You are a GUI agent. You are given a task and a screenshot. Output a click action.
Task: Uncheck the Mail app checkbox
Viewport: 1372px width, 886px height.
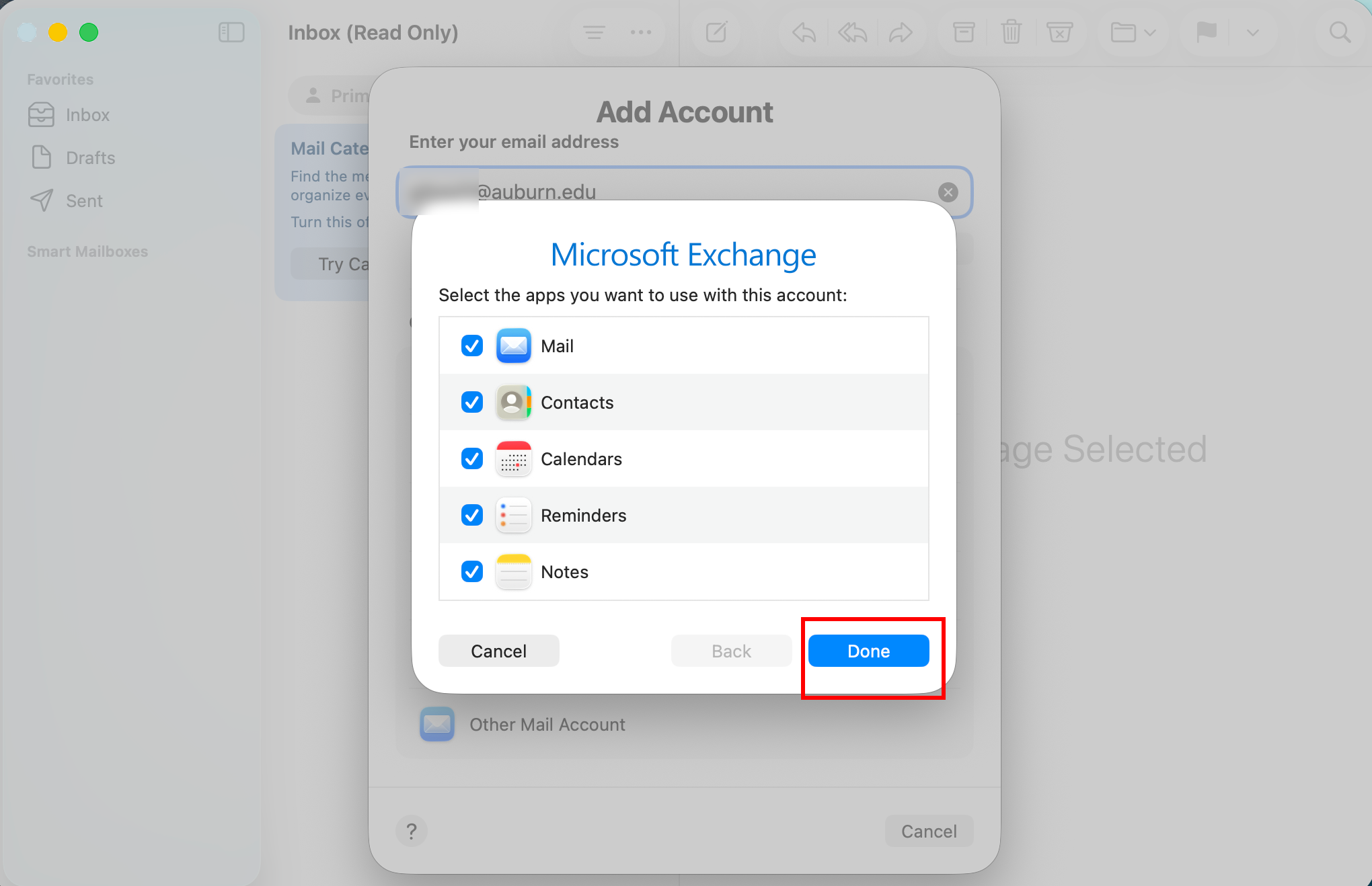click(472, 346)
